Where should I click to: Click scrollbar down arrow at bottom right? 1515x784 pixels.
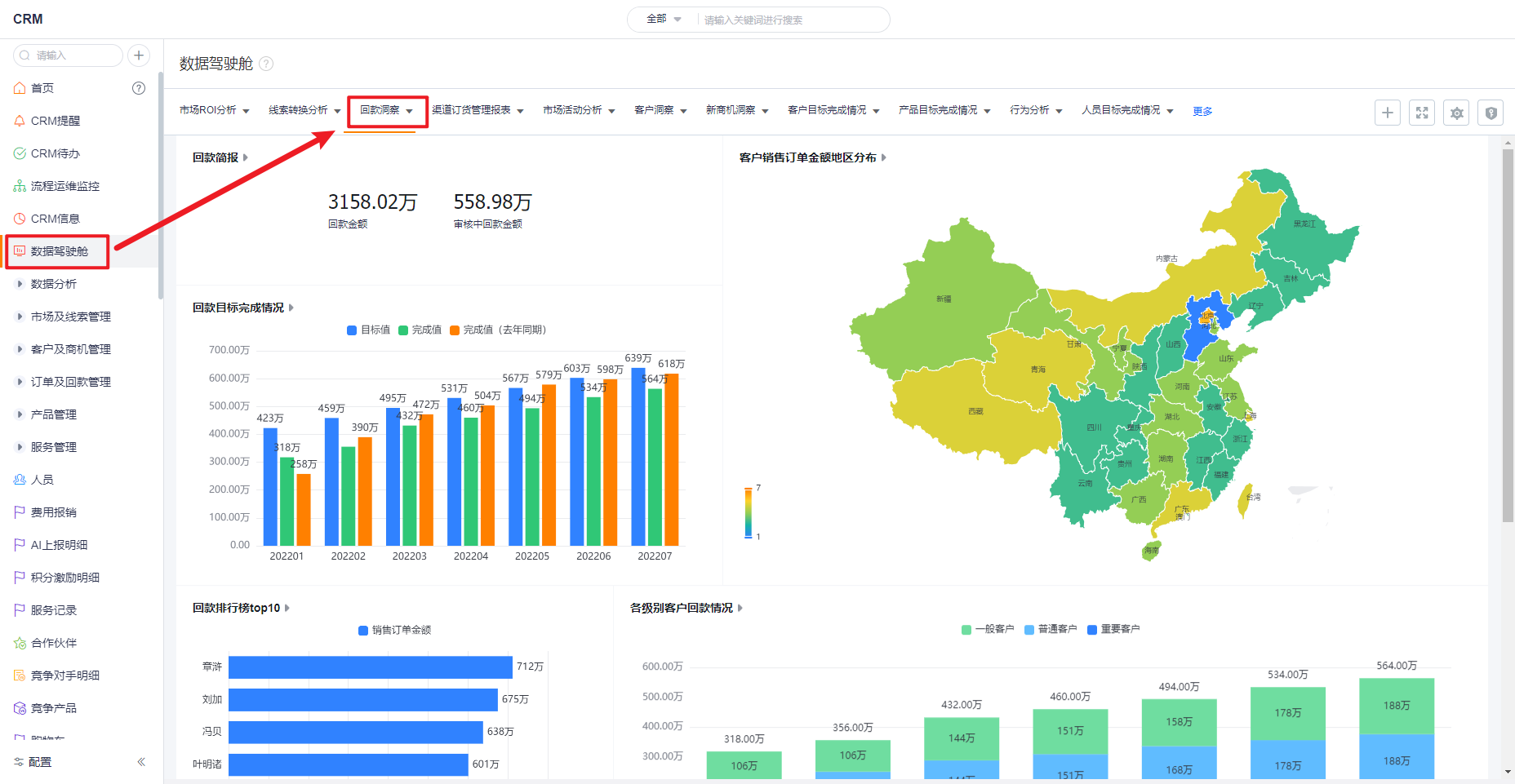click(1508, 772)
